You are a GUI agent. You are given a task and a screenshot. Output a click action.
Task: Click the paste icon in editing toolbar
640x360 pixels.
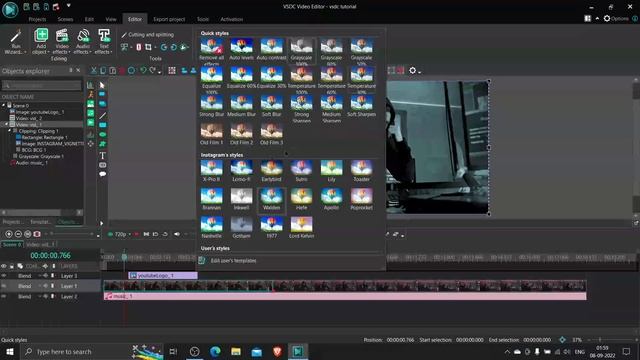pyautogui.click(x=113, y=71)
